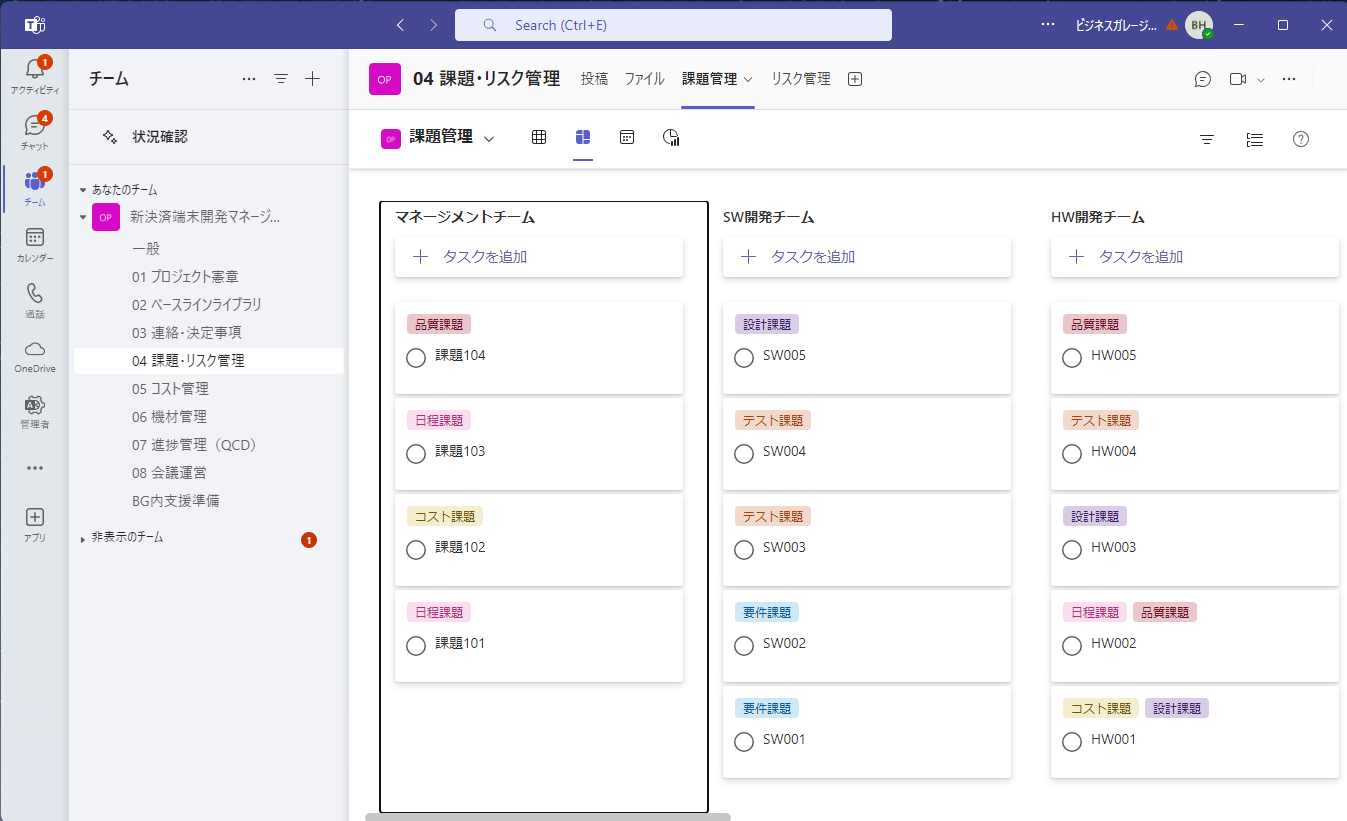Click the 要件課題 label on SW002
1347x821 pixels.
tap(767, 612)
